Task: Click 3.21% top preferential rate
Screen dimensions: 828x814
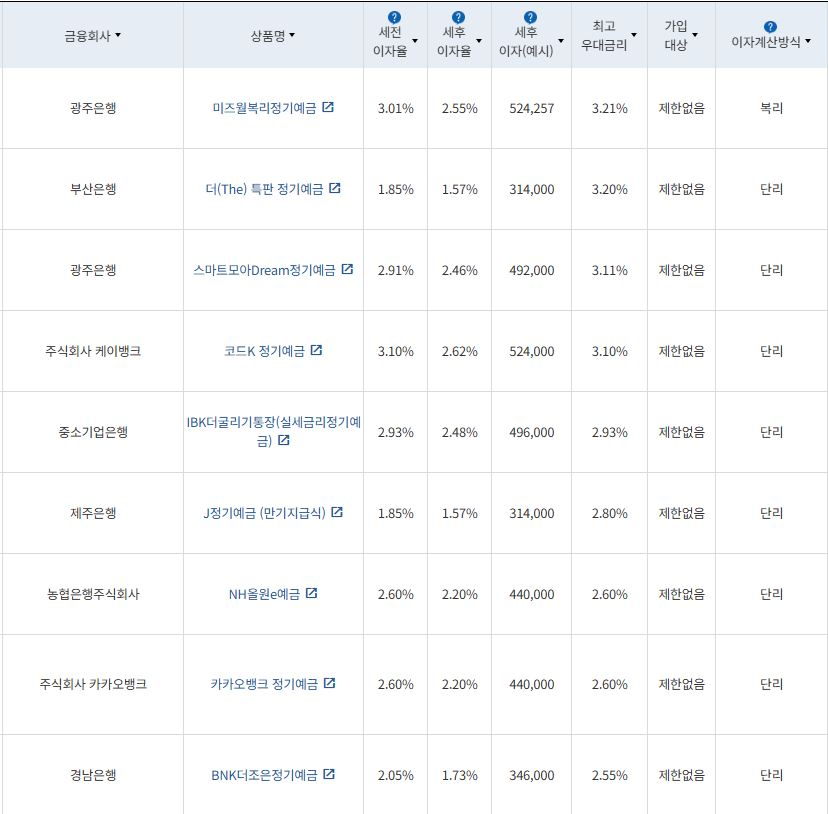Action: tap(609, 108)
